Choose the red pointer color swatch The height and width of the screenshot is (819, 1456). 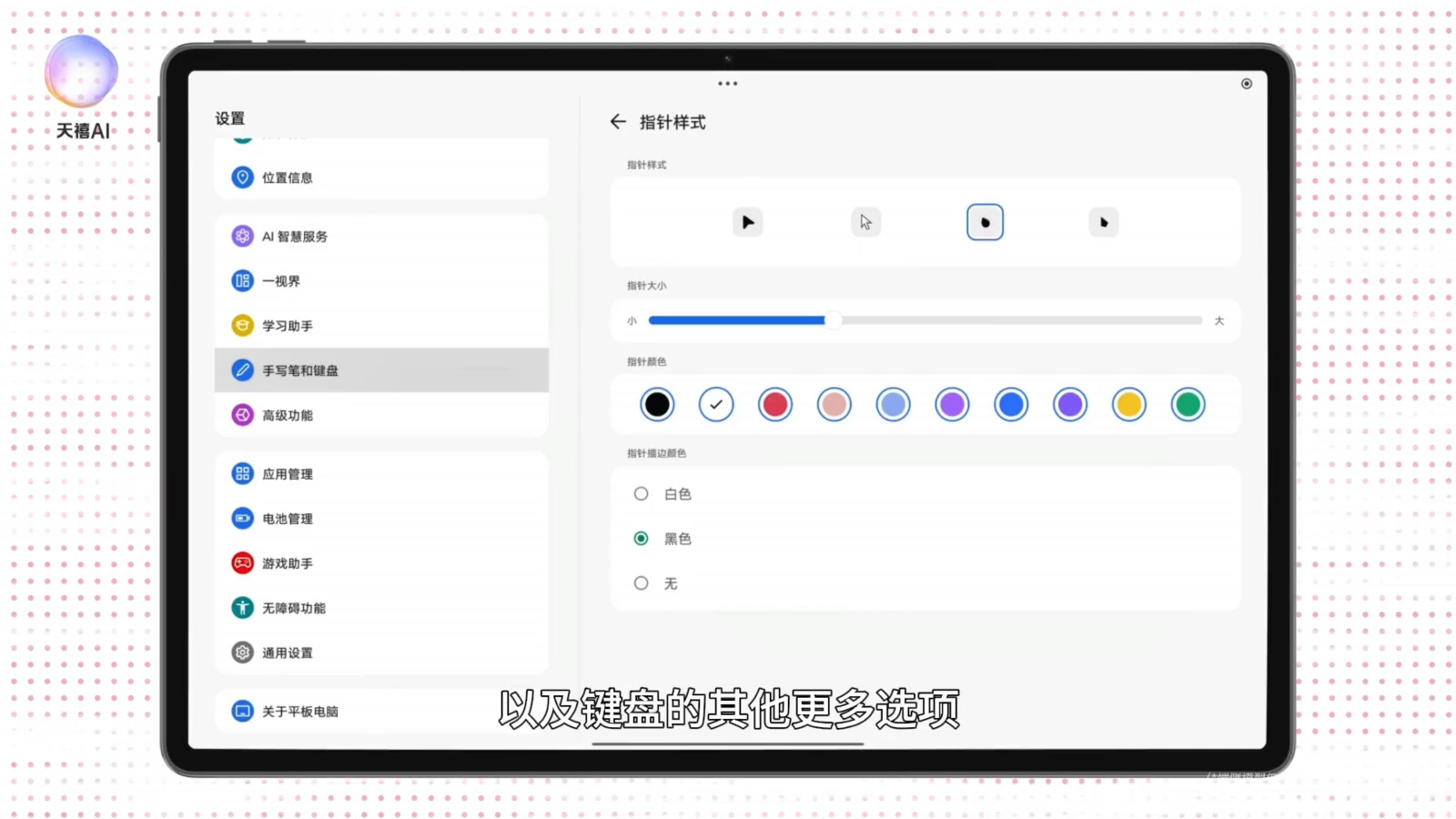775,405
